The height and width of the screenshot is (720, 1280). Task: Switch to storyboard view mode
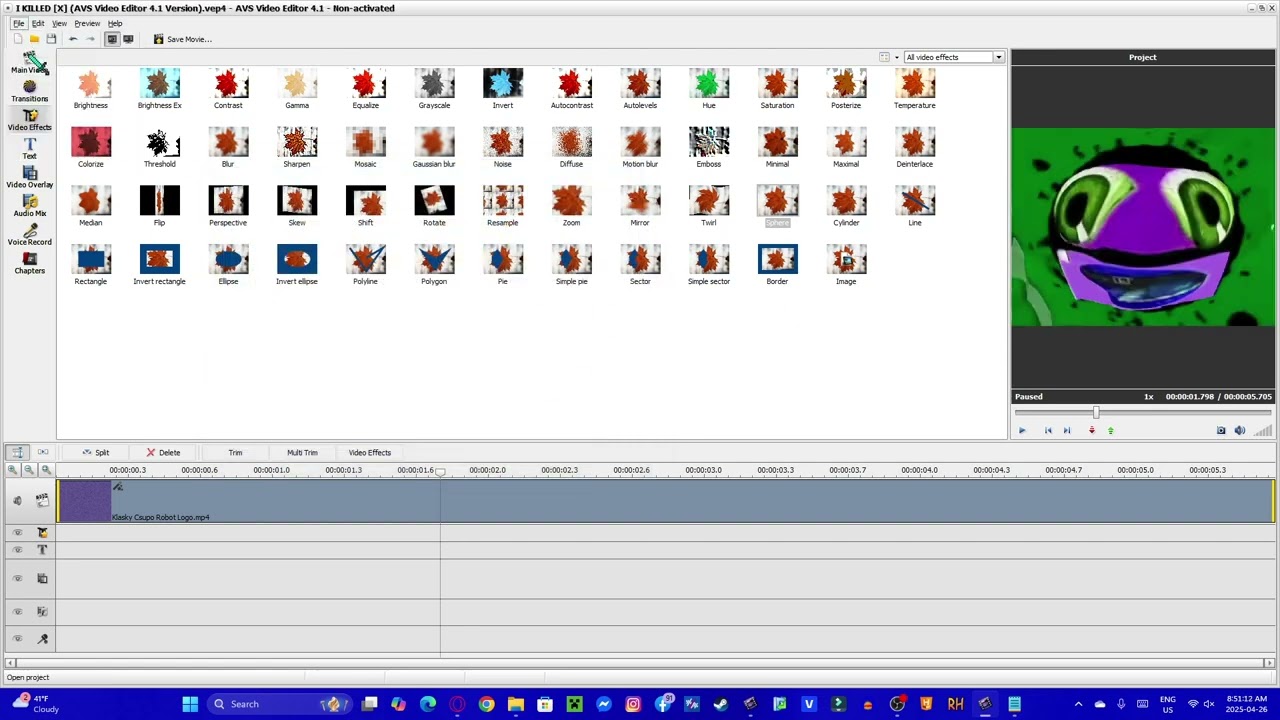coord(43,452)
